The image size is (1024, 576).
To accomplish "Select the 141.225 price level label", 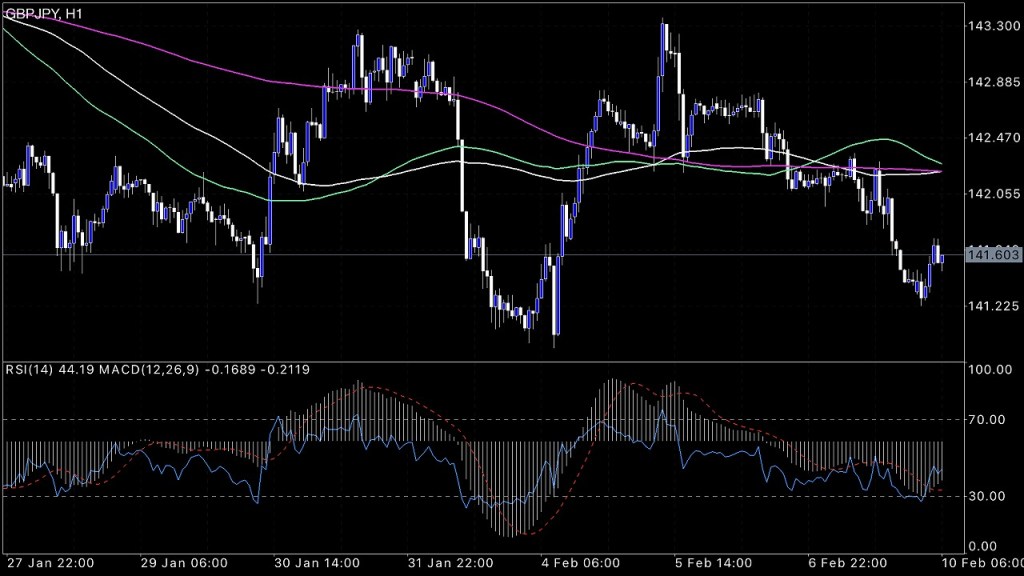I will pyautogui.click(x=993, y=306).
